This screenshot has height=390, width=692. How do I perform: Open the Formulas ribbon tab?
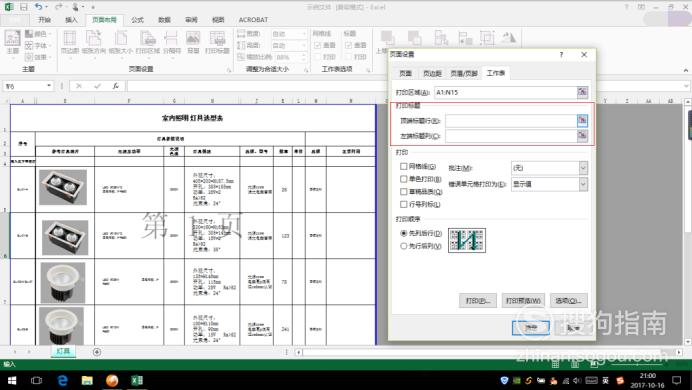click(137, 20)
